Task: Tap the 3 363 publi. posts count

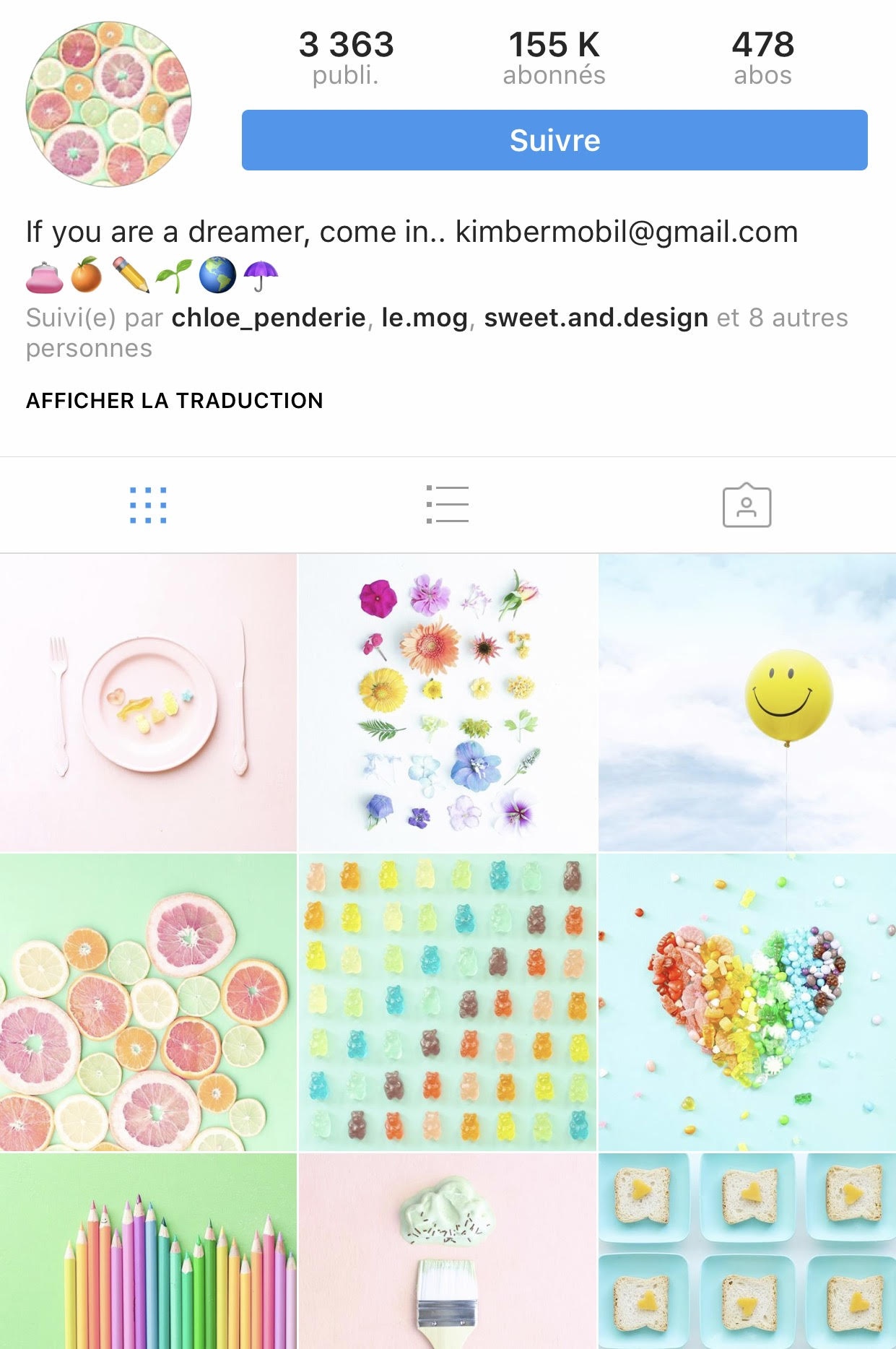Action: (x=347, y=58)
